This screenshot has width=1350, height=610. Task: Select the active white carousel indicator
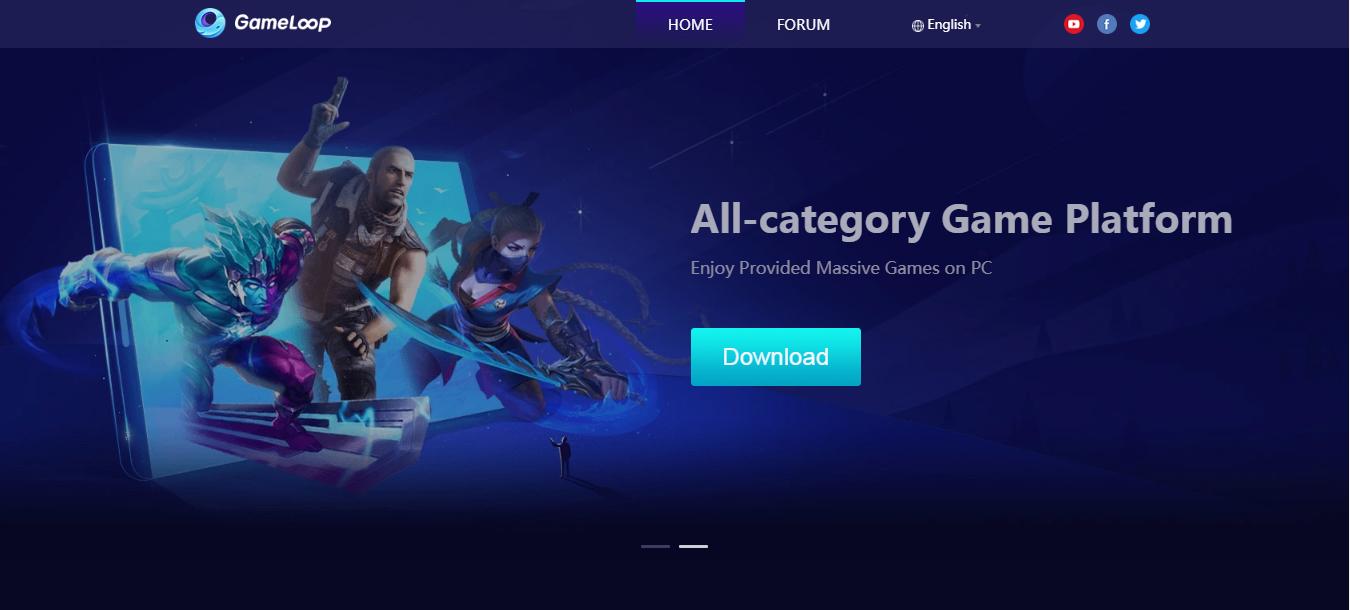point(693,546)
